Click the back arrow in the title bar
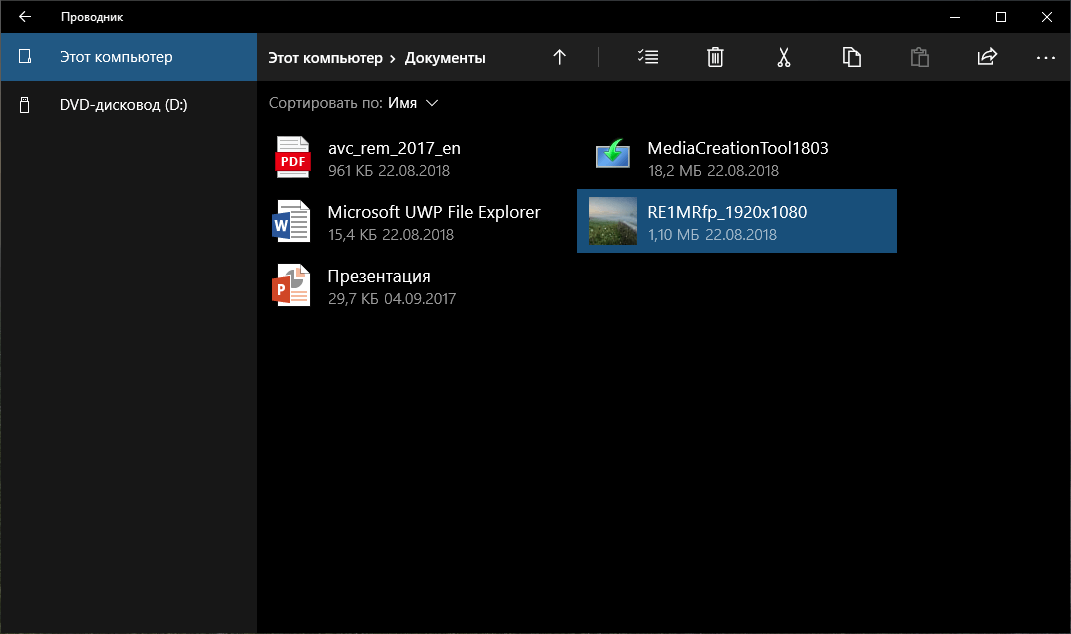The image size is (1071, 634). tap(24, 16)
